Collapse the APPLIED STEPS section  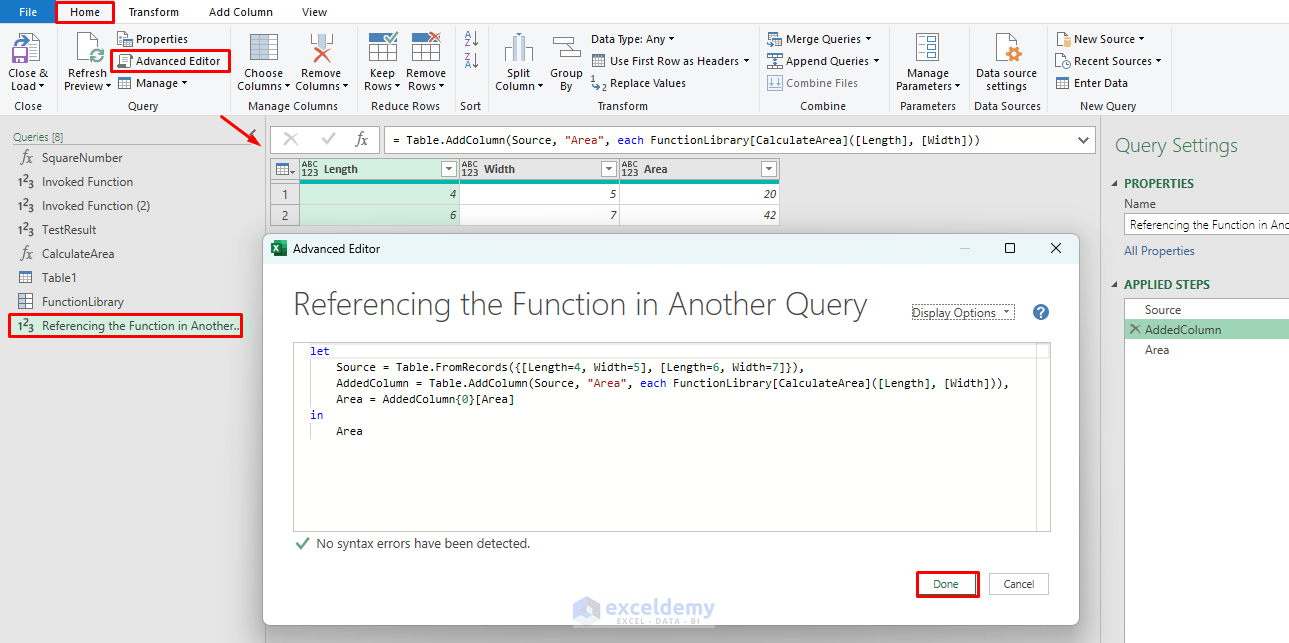[x=1116, y=285]
